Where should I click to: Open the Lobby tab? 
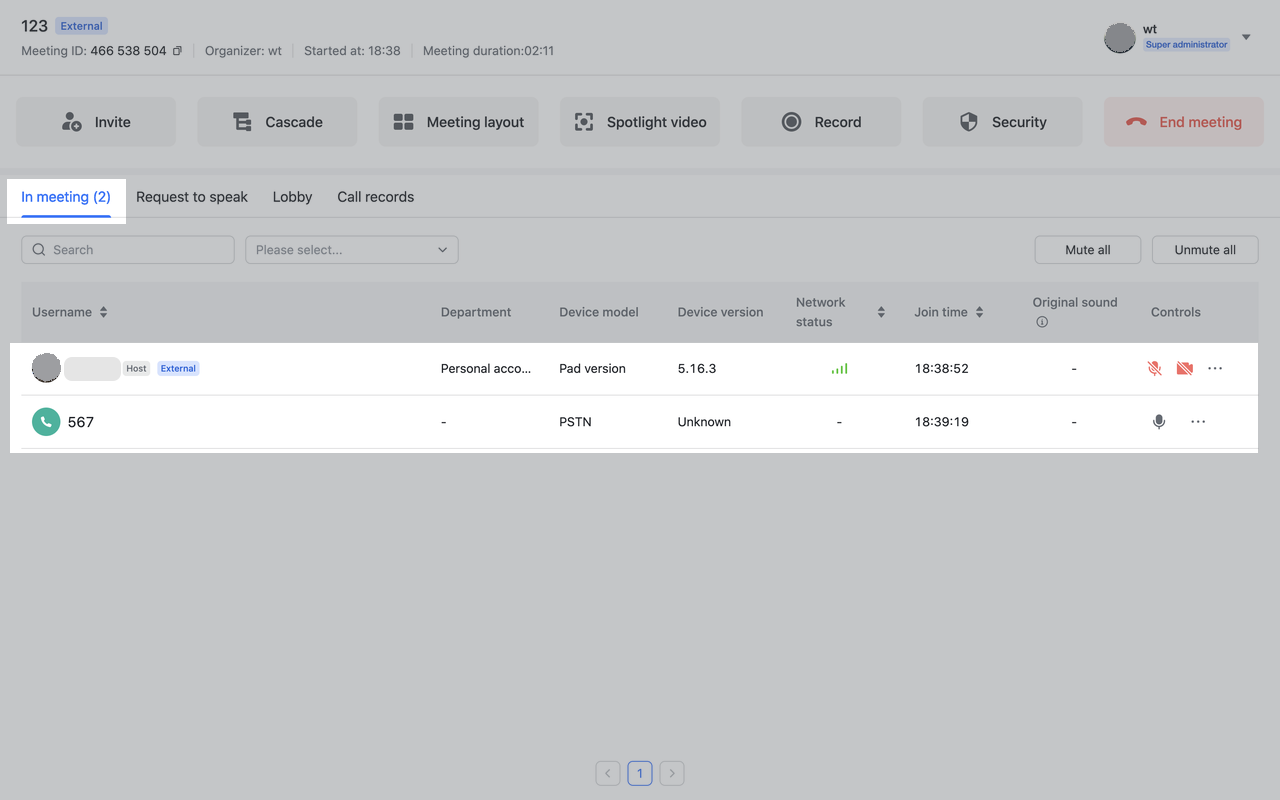click(292, 197)
